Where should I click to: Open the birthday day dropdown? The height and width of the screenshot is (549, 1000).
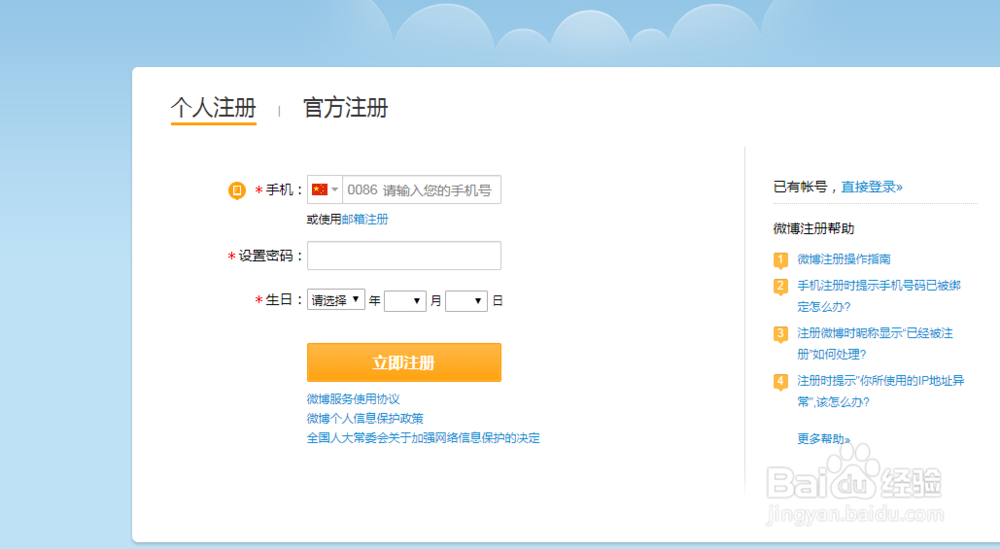(466, 301)
